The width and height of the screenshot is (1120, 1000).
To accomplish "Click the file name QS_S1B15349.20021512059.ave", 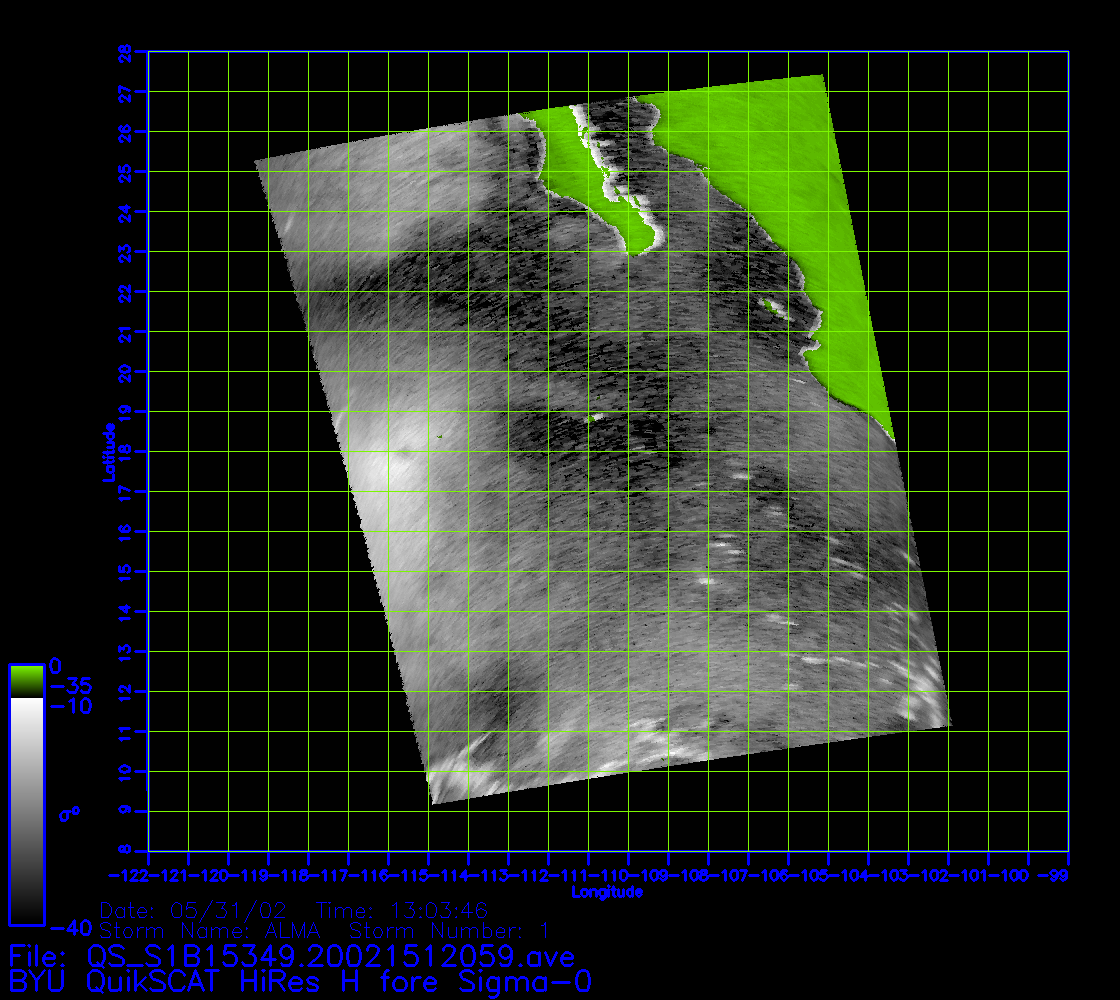I will (x=332, y=957).
